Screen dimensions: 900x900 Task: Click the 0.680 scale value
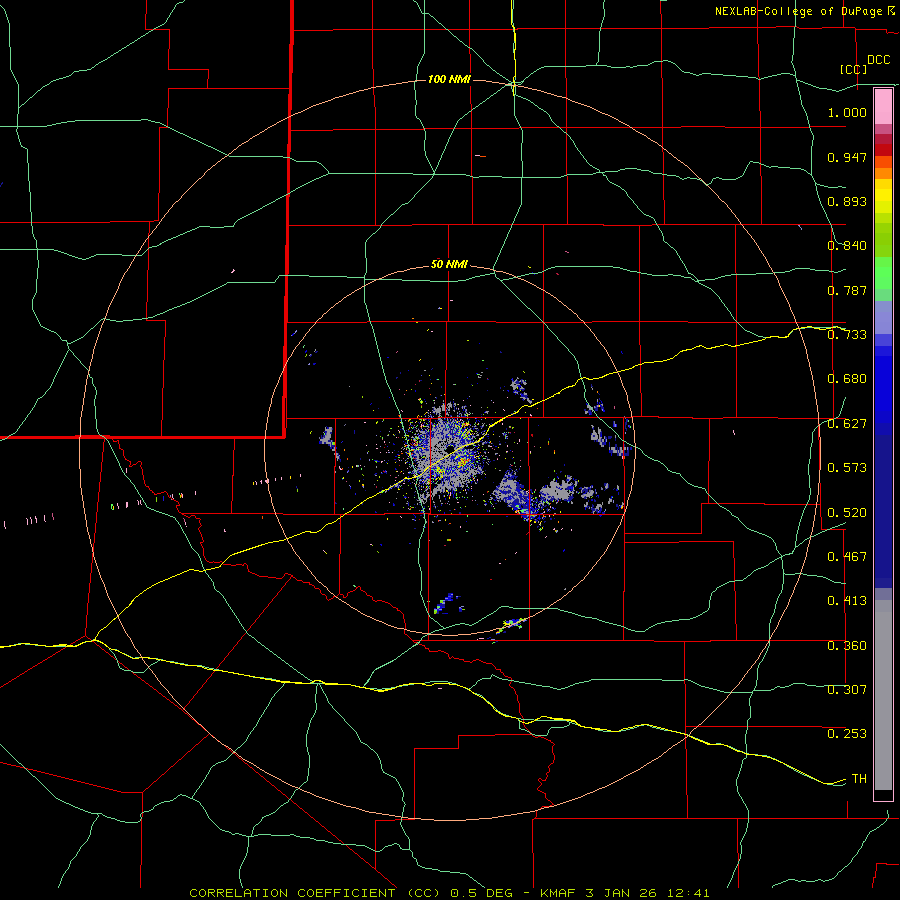point(847,379)
